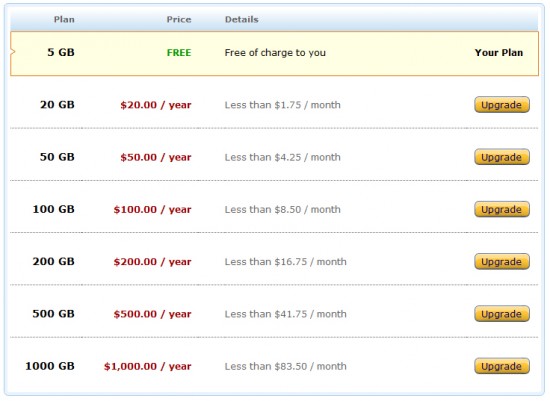Click 'Free of charge to you' text
The width and height of the screenshot is (550, 401).
[275, 53]
